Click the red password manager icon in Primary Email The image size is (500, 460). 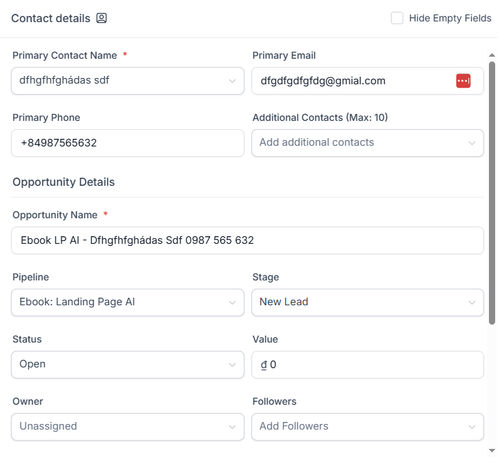[x=463, y=81]
